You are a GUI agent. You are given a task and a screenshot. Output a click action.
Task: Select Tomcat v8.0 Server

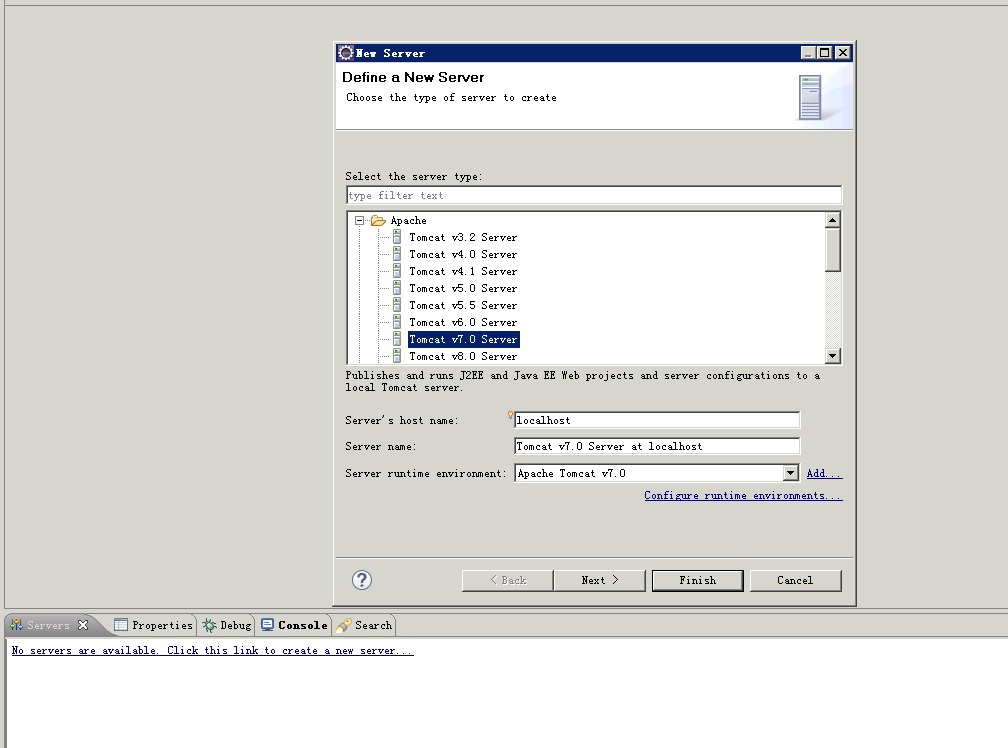[x=463, y=356]
